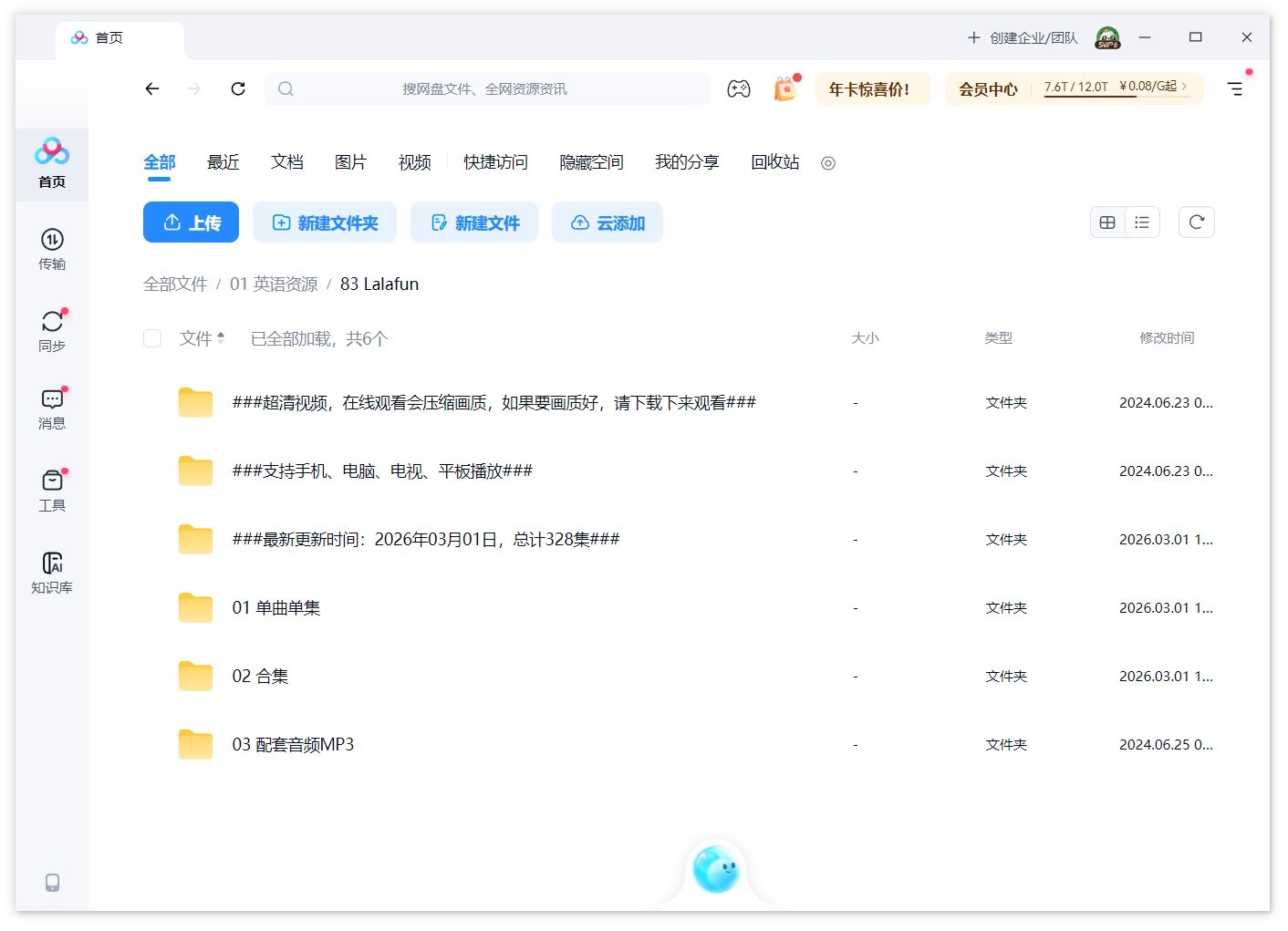Open the AI 知识库 knowledge base
The image size is (1288, 931).
51,570
